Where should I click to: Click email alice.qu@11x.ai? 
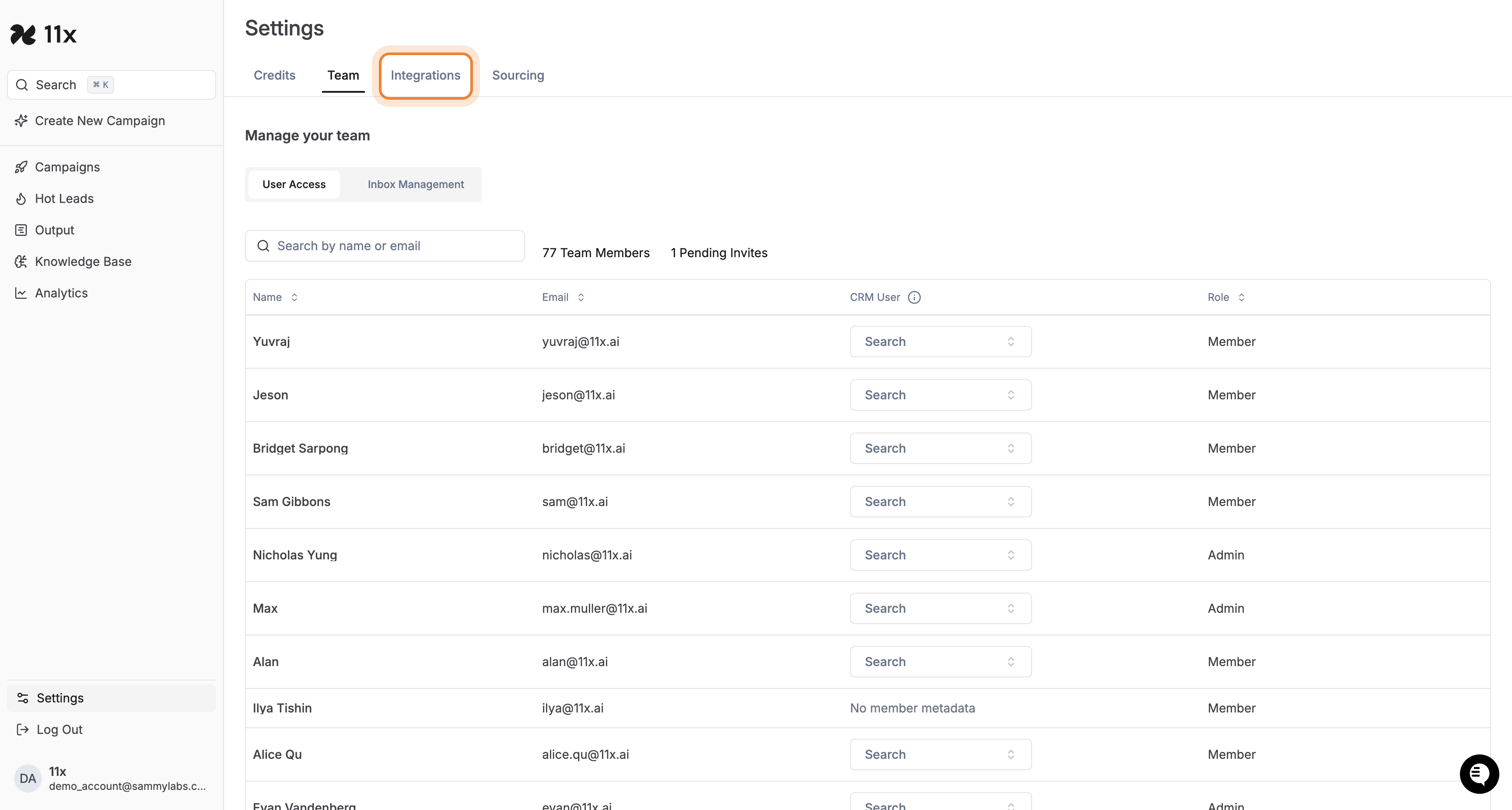click(585, 755)
